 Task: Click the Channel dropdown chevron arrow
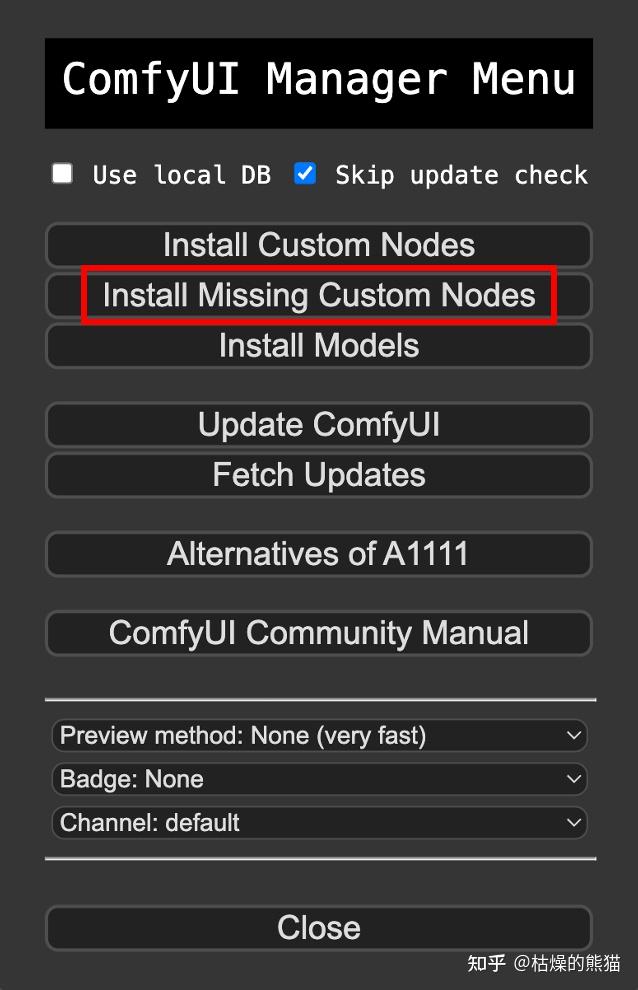(574, 823)
